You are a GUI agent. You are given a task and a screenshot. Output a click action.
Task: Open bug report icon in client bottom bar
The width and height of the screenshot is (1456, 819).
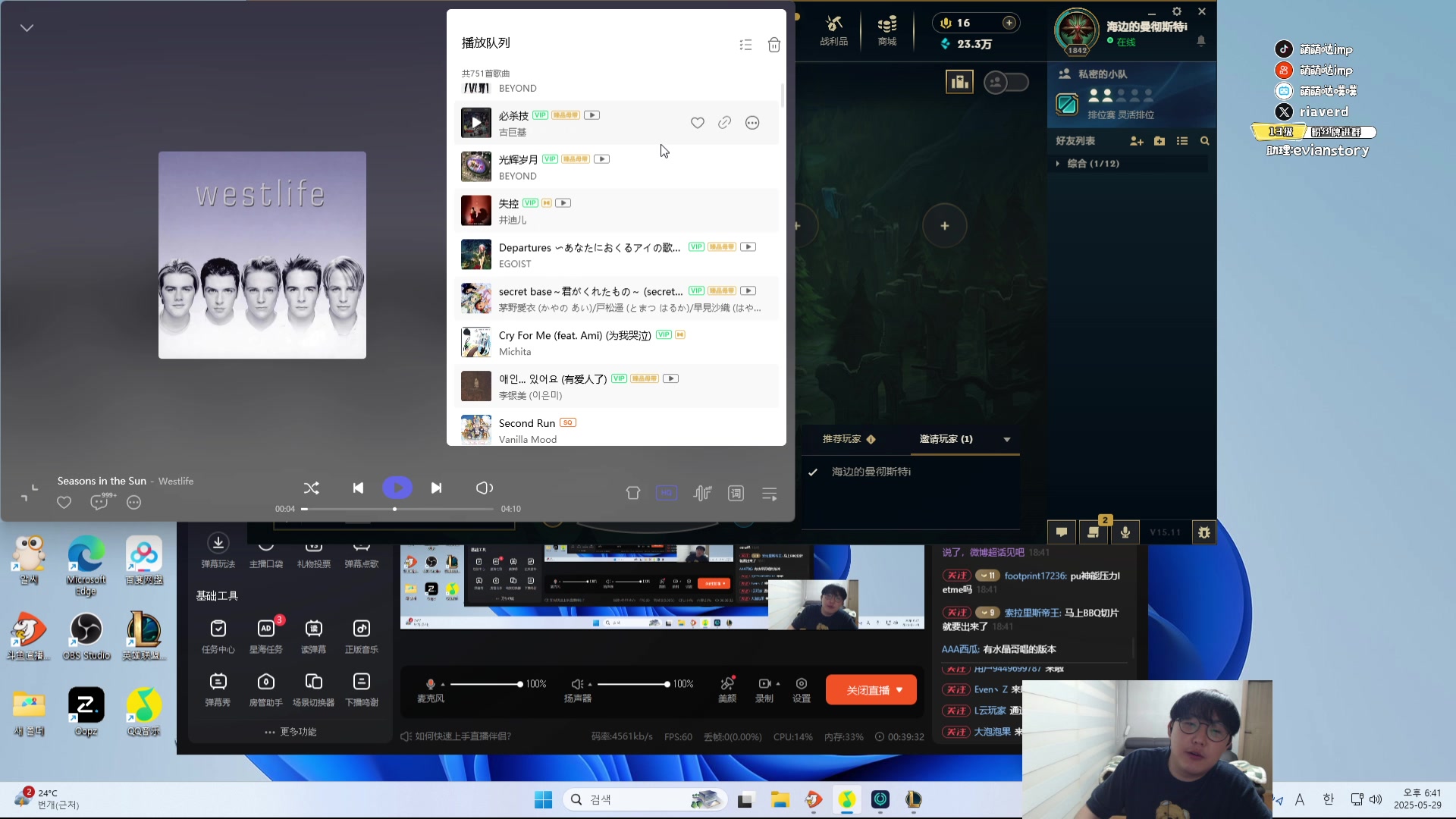(1204, 532)
